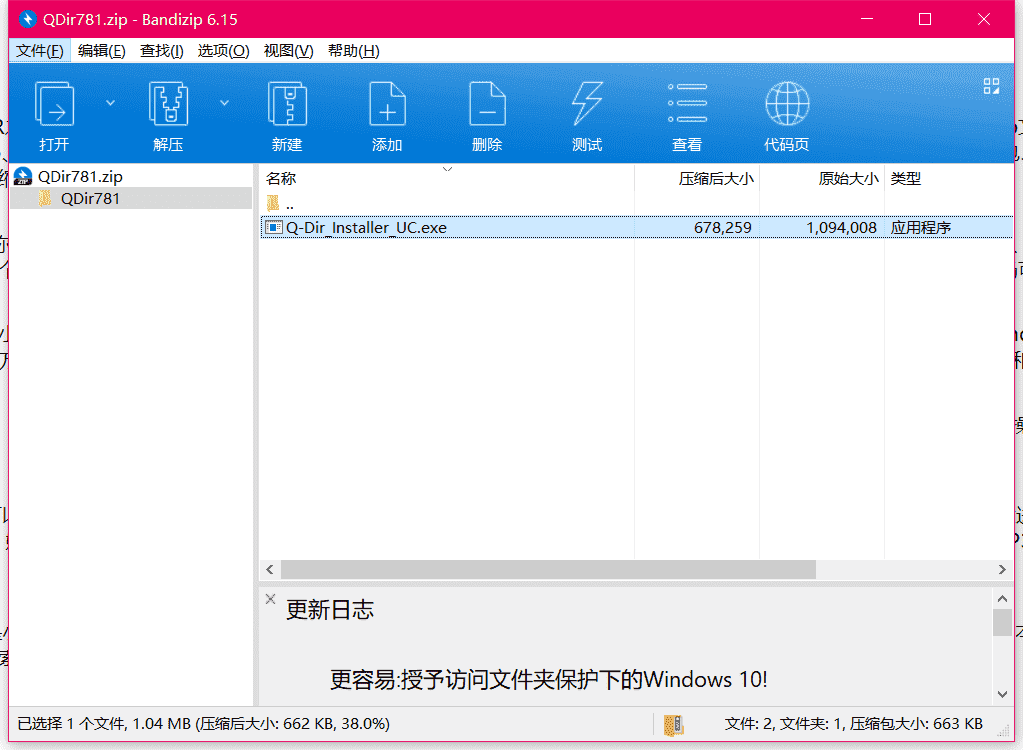This screenshot has width=1023, height=750.
Task: Click the original size value 1,094,008
Action: pyautogui.click(x=841, y=228)
